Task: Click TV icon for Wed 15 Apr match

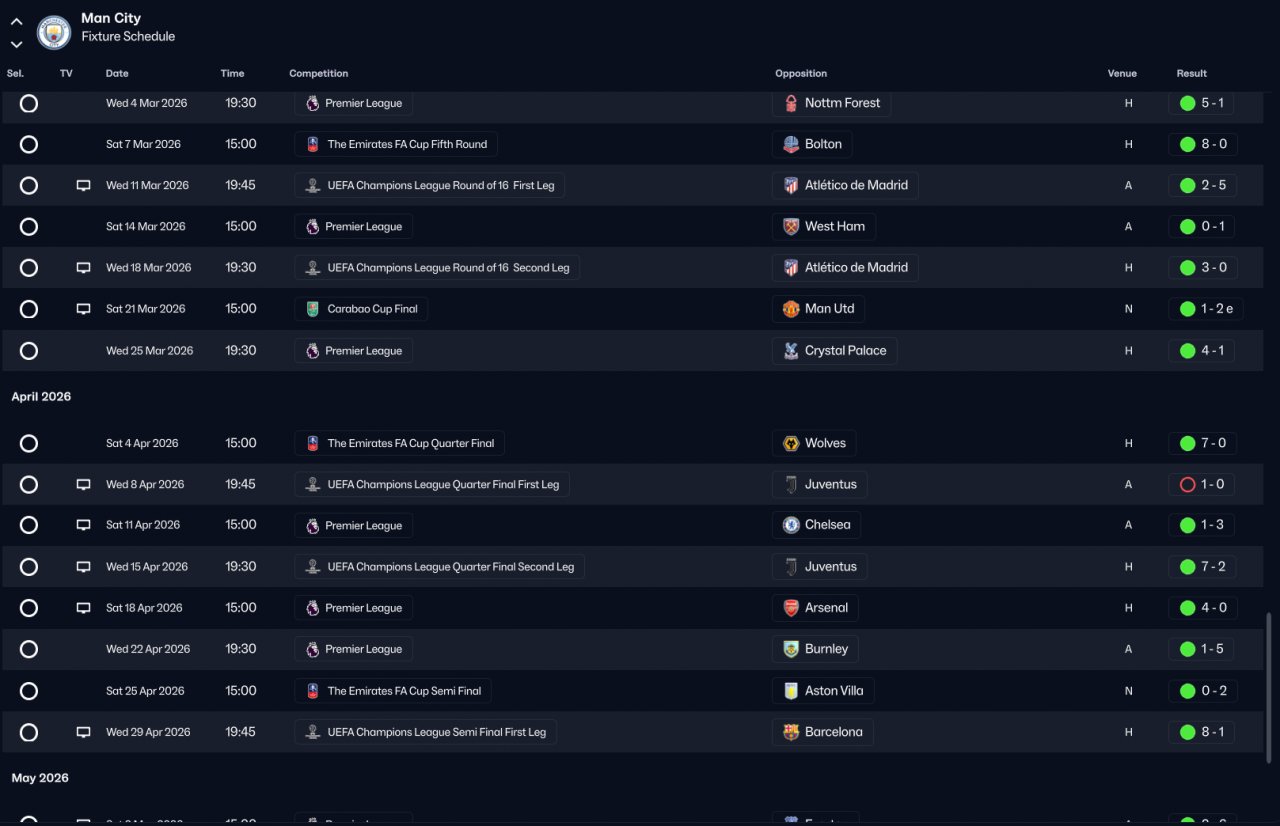Action: pyautogui.click(x=84, y=567)
